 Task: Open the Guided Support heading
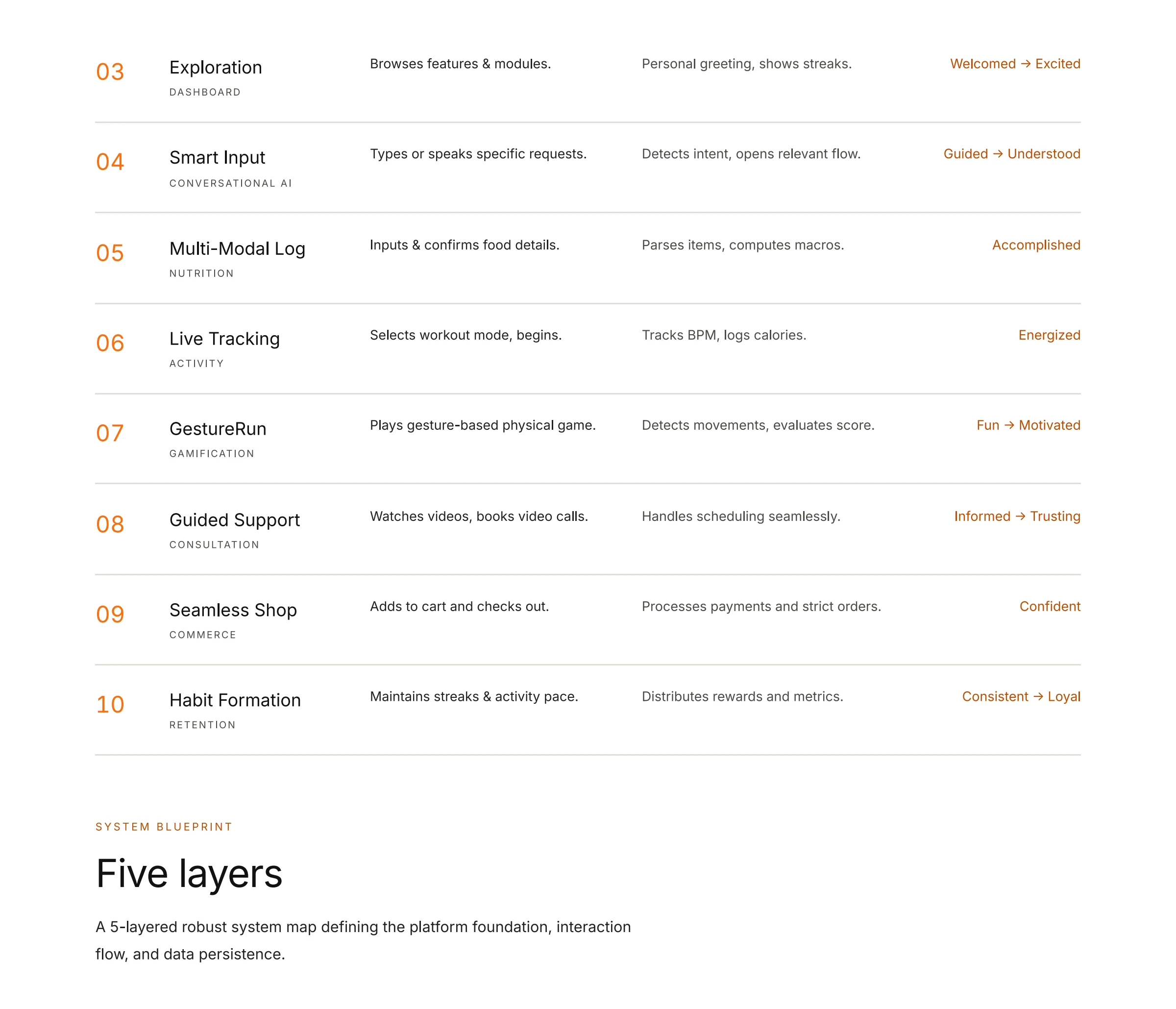click(234, 520)
